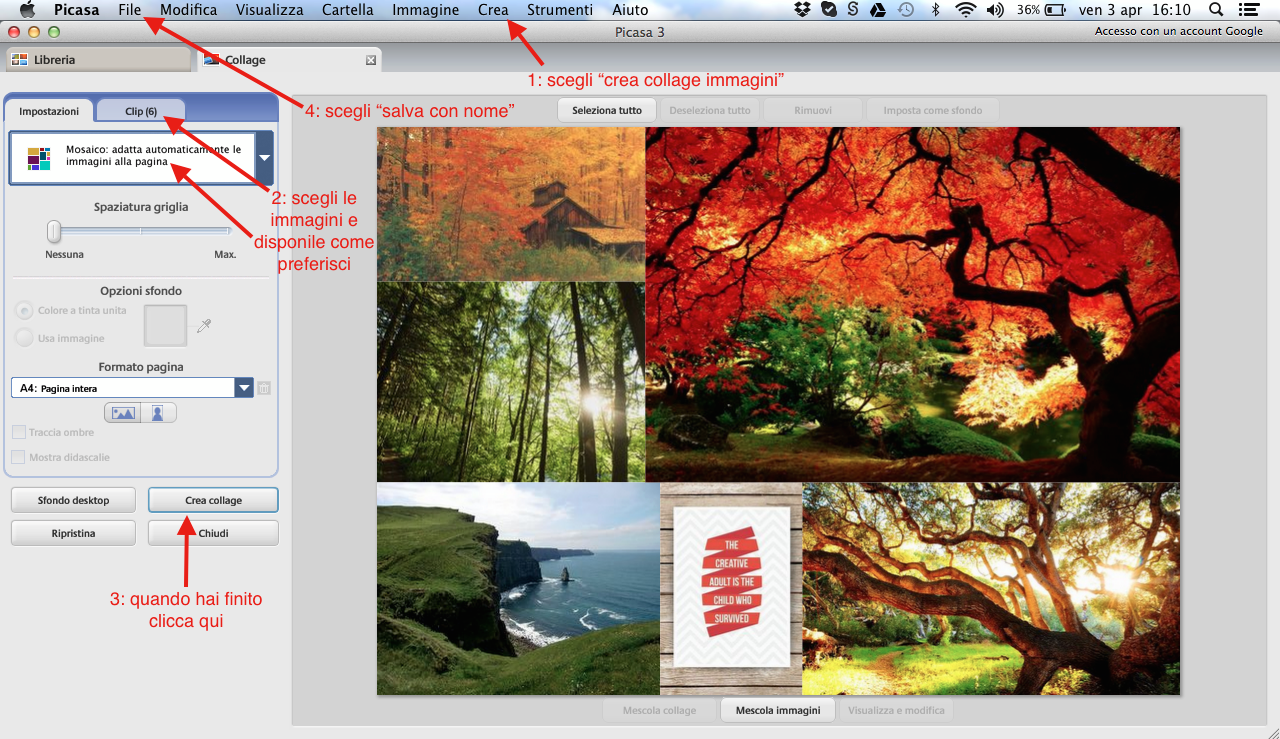This screenshot has height=739, width=1280.
Task: Open Google Drive menu bar icon
Action: pyautogui.click(x=877, y=10)
